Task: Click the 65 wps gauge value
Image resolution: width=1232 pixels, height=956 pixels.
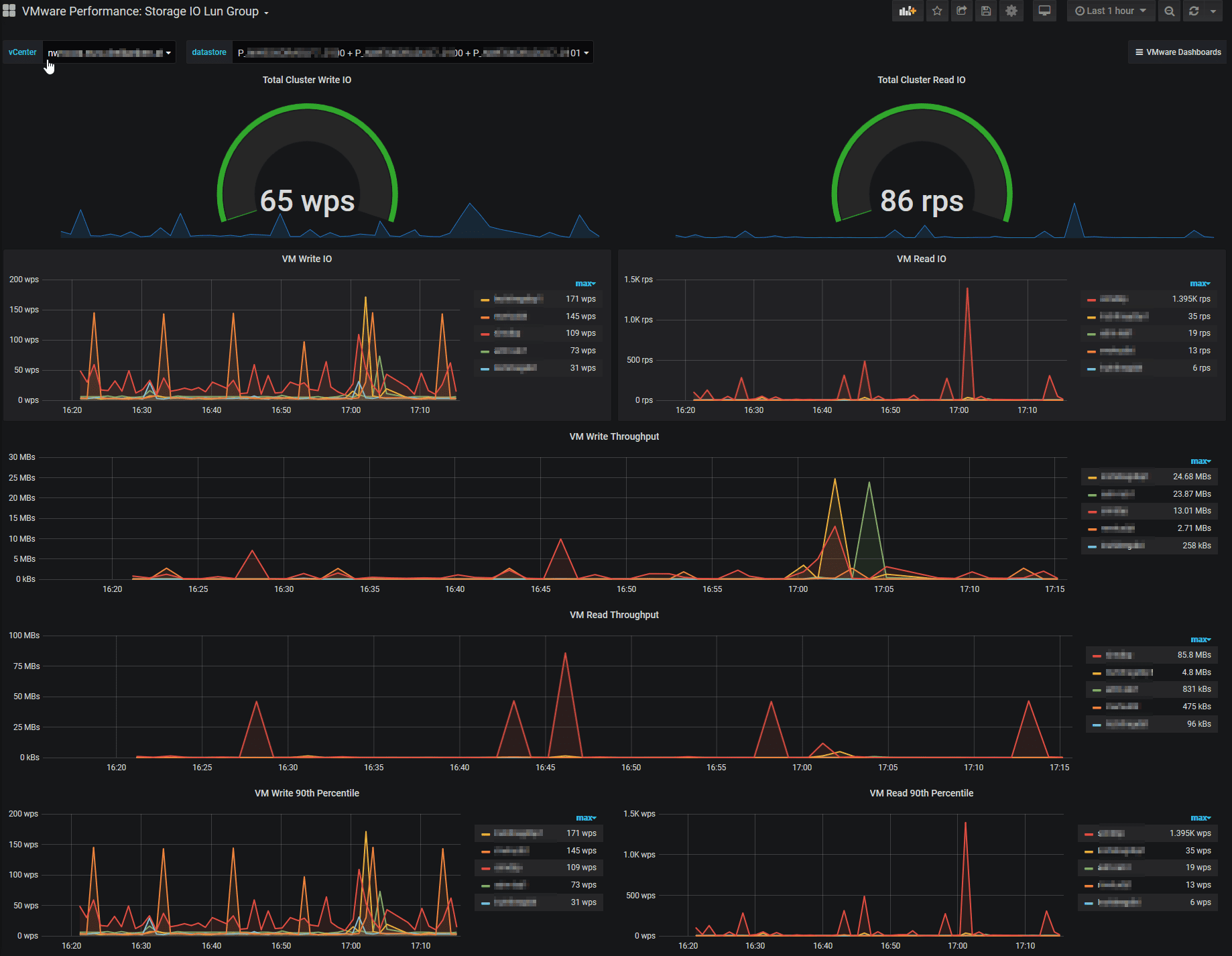Action: click(x=307, y=200)
